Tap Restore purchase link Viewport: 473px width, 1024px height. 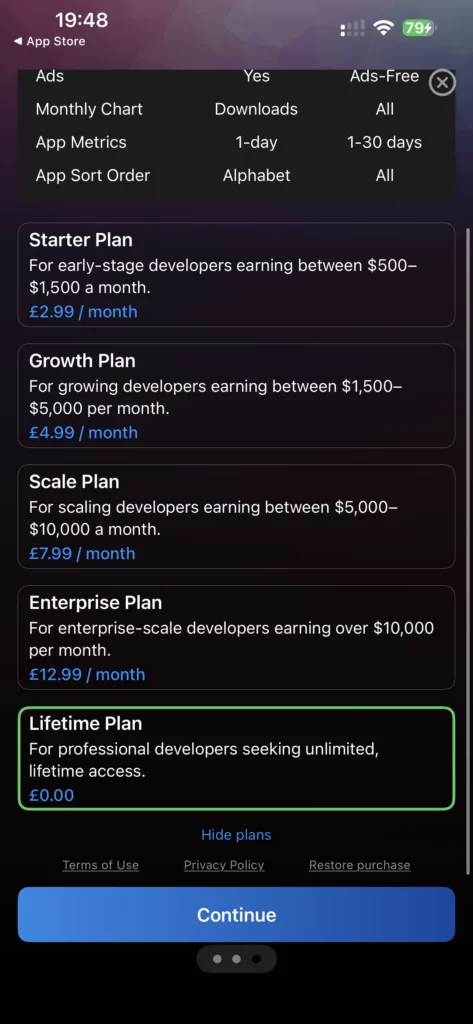point(359,865)
